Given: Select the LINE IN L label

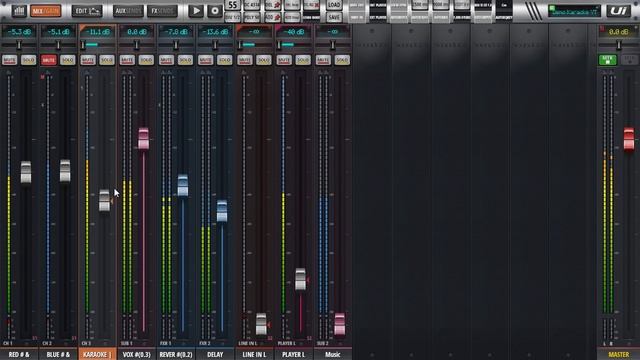Looking at the screenshot, I should tap(254, 354).
